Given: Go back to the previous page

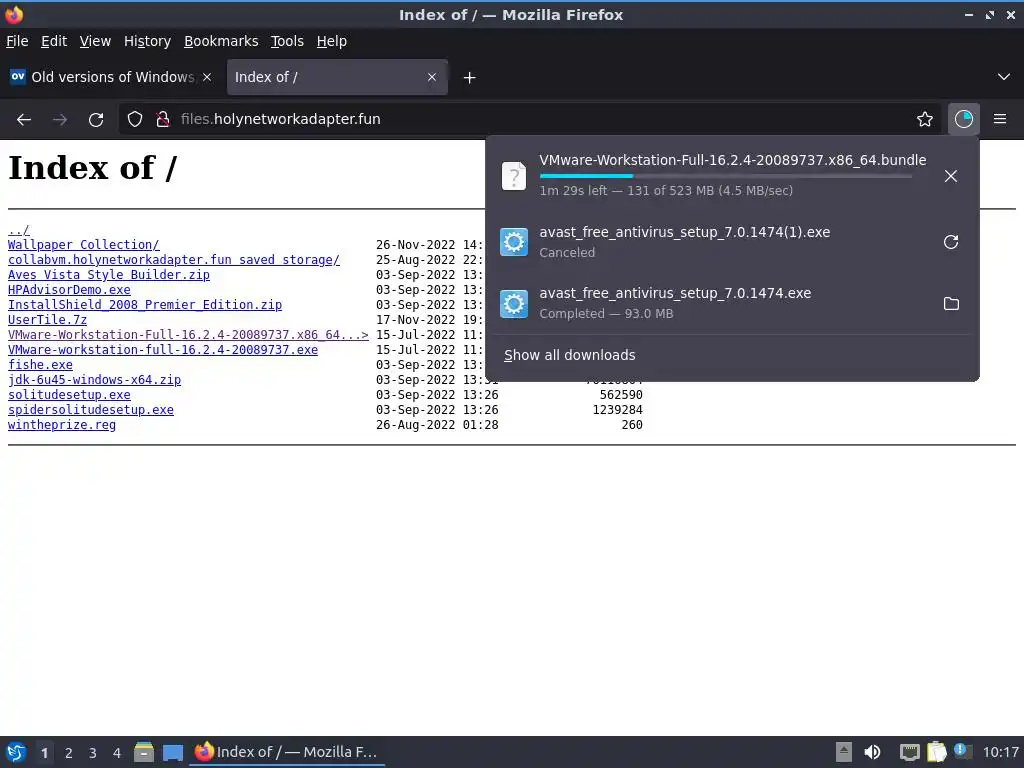Looking at the screenshot, I should point(24,120).
